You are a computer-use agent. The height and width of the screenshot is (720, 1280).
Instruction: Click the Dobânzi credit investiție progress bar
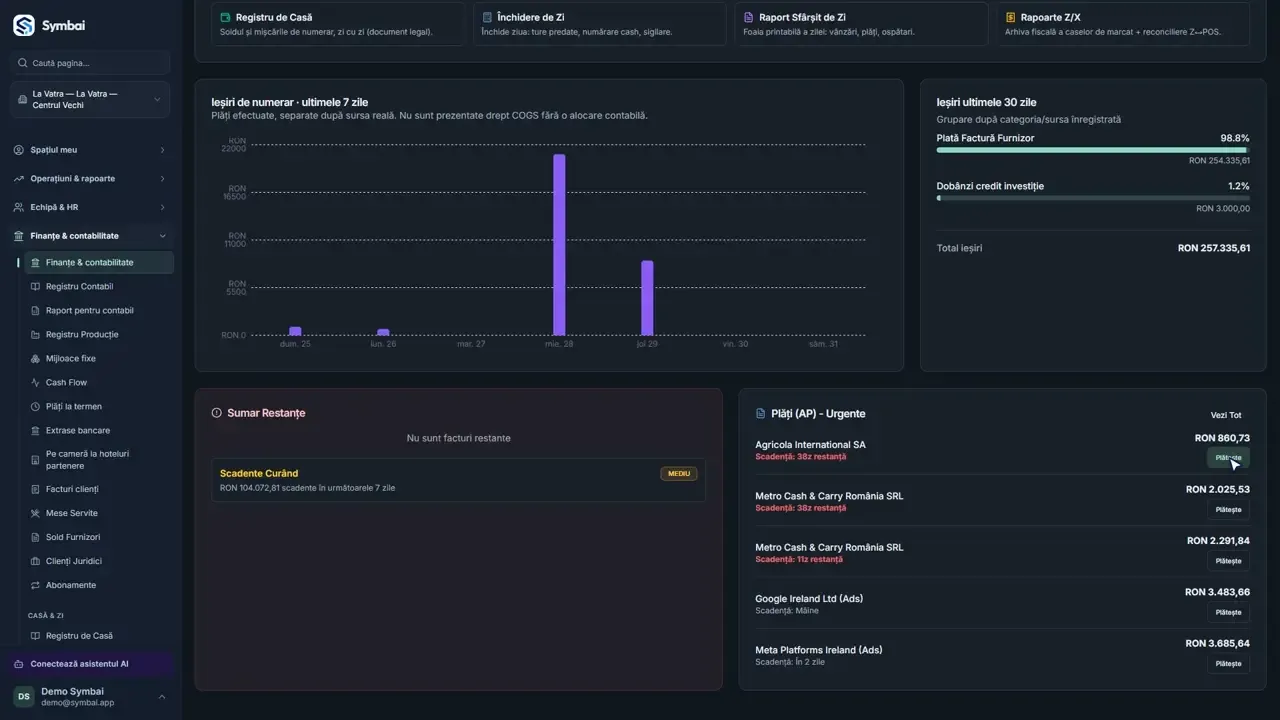pyautogui.click(x=1093, y=198)
